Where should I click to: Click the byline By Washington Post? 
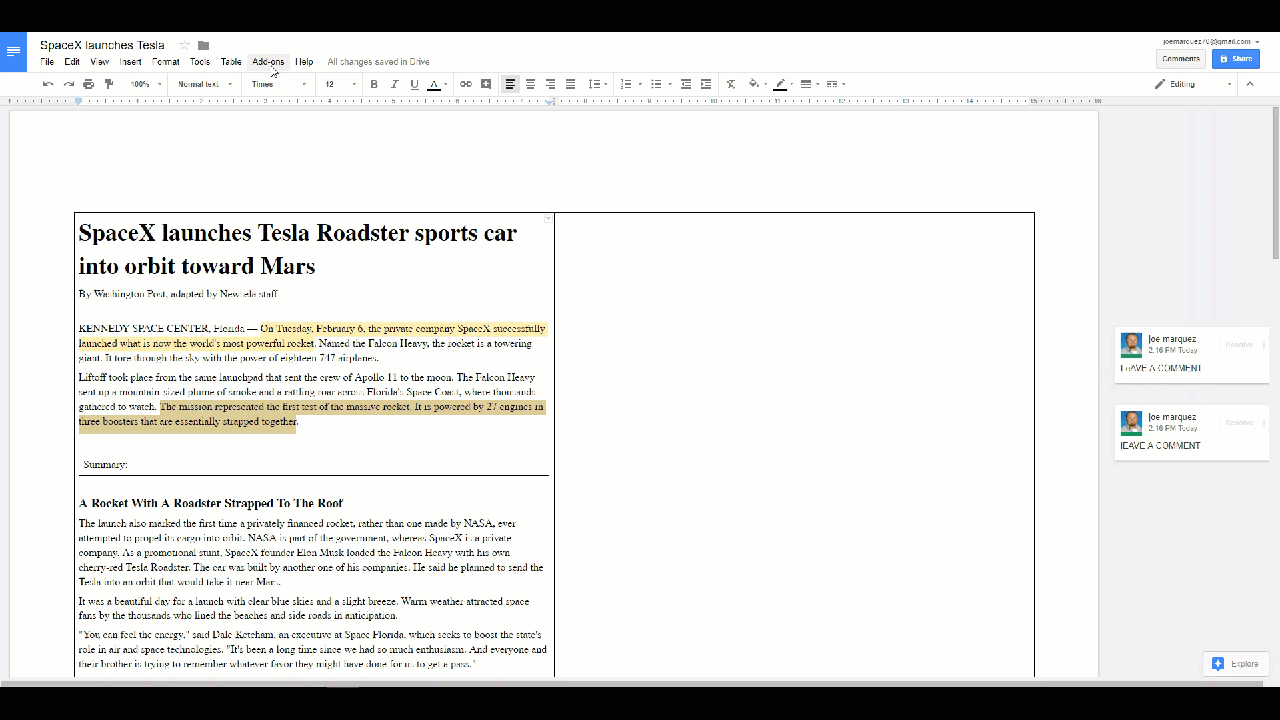coord(178,294)
